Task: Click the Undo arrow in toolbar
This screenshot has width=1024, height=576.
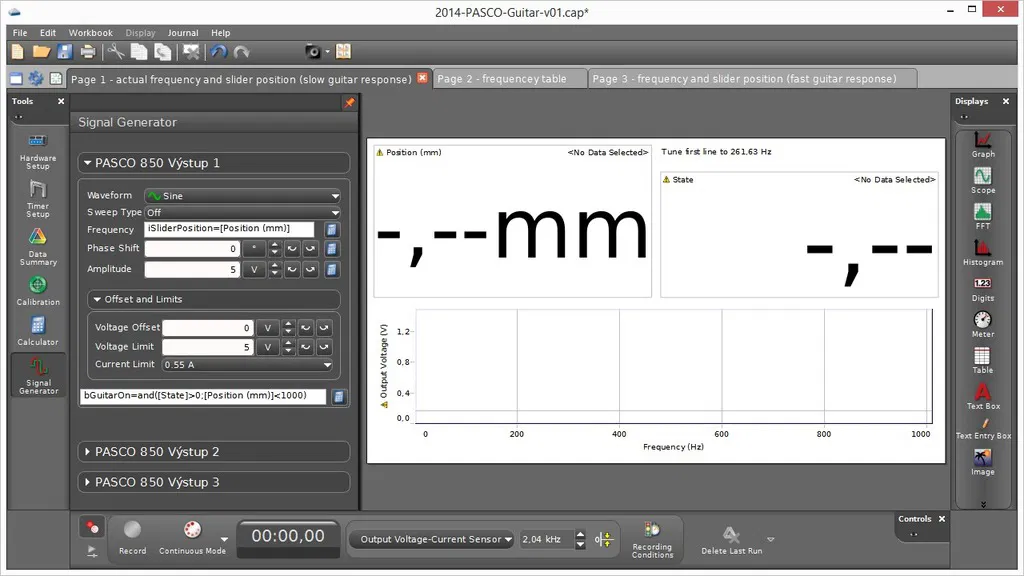Action: 218,52
